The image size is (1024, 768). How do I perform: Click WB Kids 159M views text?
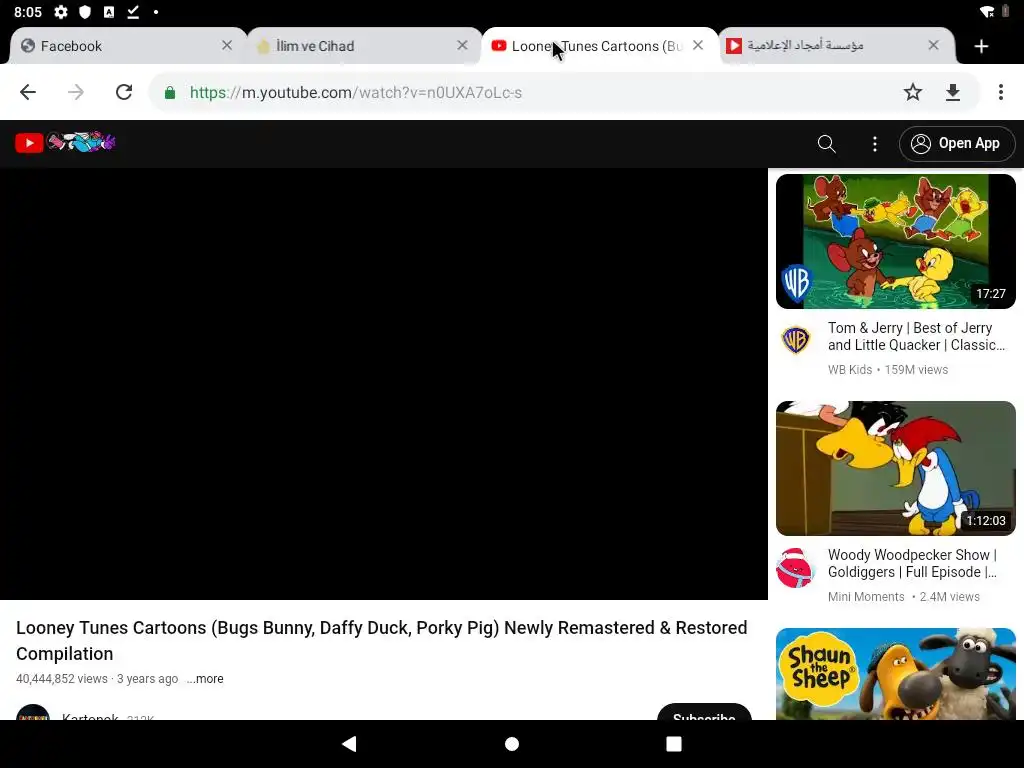[888, 370]
